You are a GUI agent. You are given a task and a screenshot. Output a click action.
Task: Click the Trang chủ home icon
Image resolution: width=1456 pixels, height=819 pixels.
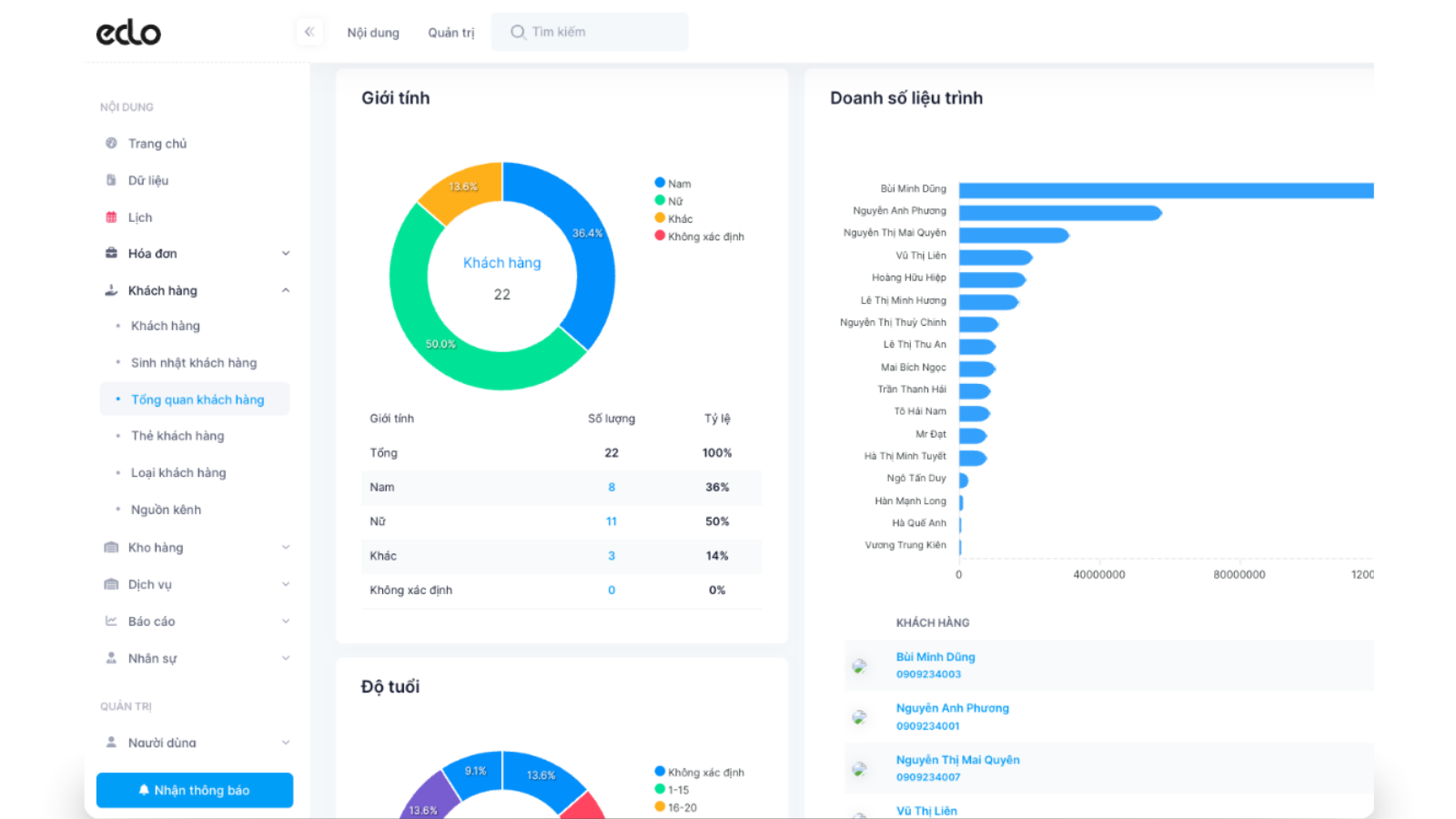coord(111,143)
